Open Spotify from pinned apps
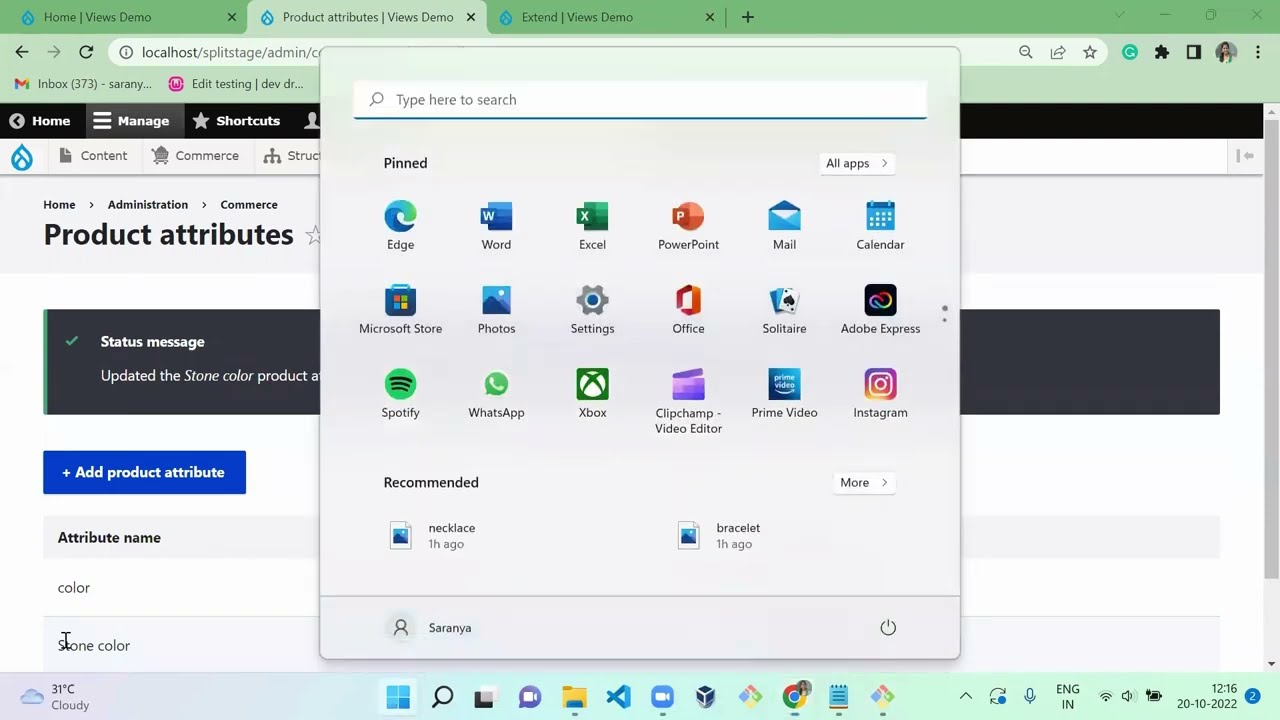Image resolution: width=1280 pixels, height=720 pixels. click(400, 394)
